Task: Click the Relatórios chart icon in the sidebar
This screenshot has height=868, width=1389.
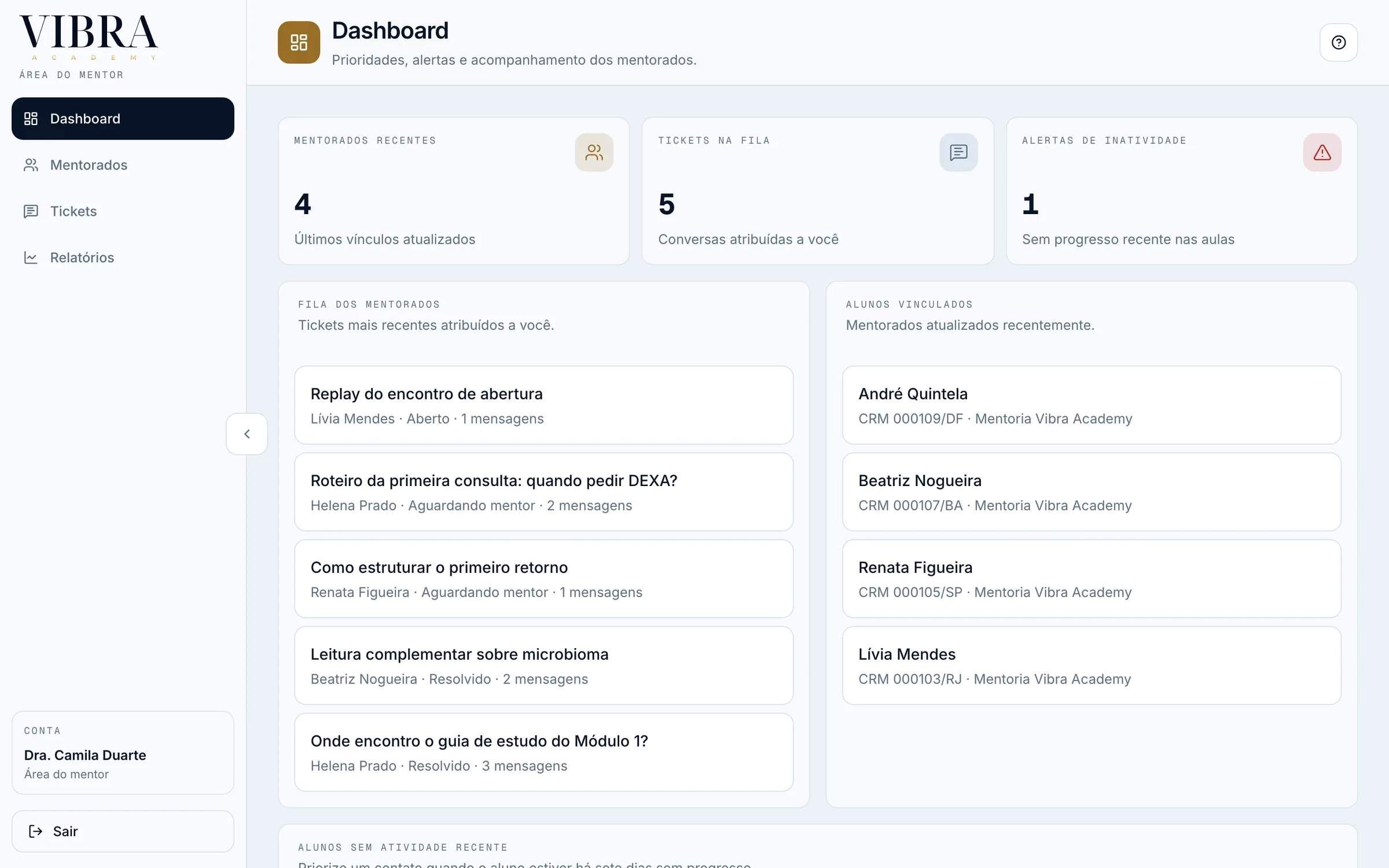Action: coord(31,258)
